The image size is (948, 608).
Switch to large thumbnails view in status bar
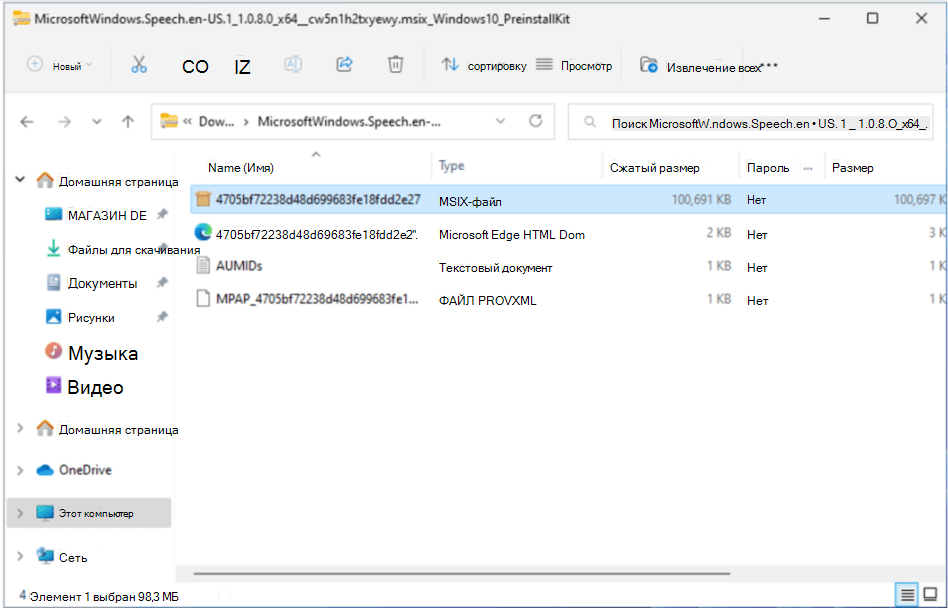click(931, 595)
